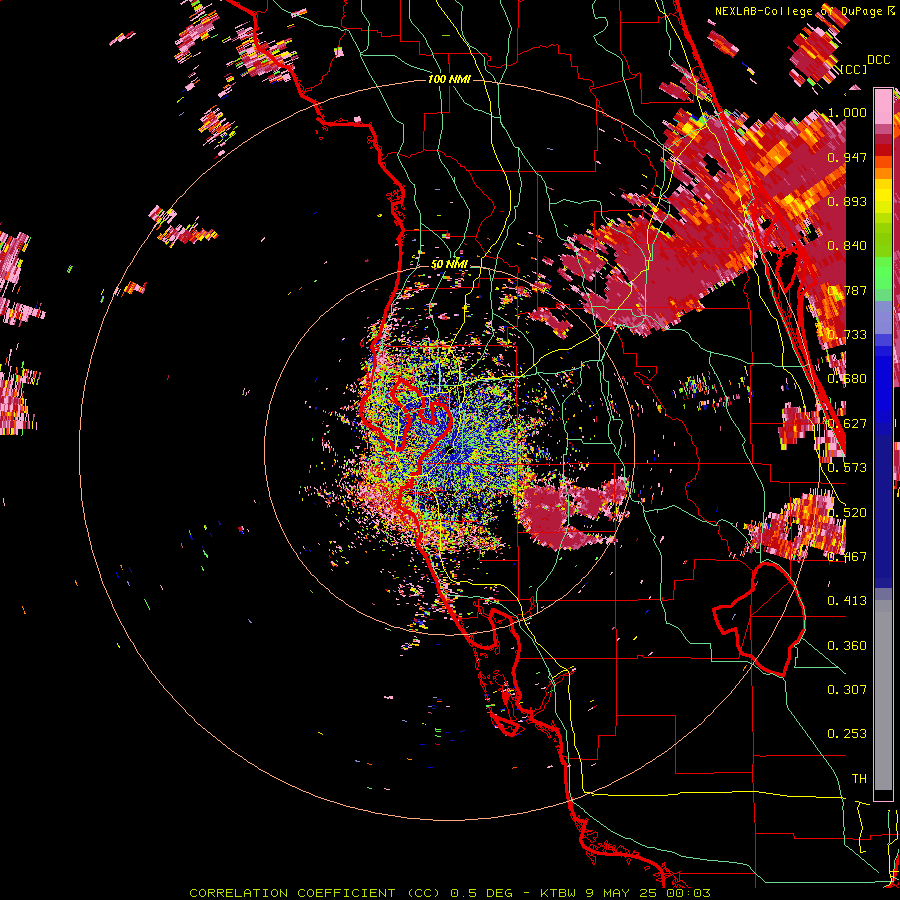Select the 'TH' label on the color bar
Viewport: 900px width, 900px height.
tap(859, 779)
